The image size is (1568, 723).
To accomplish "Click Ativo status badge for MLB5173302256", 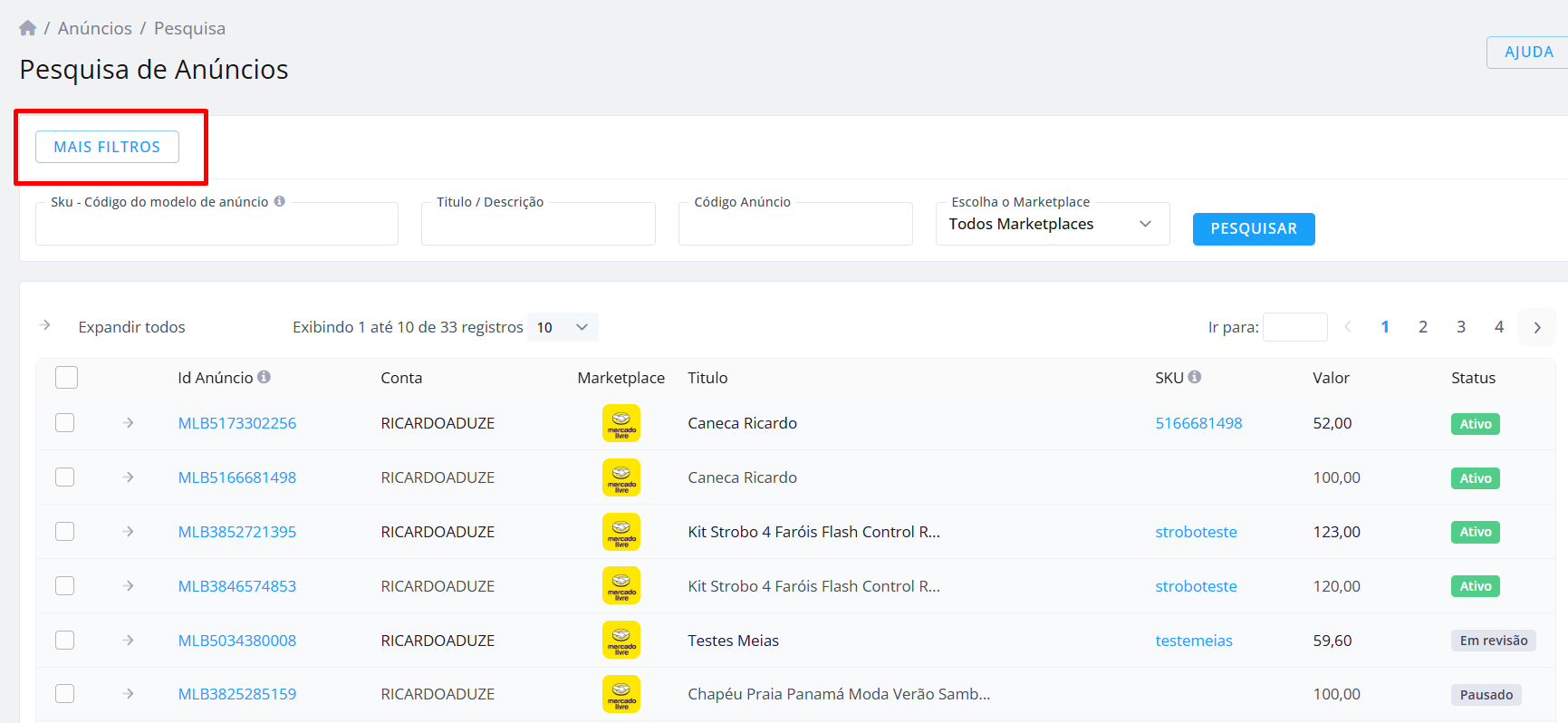I will (x=1475, y=424).
